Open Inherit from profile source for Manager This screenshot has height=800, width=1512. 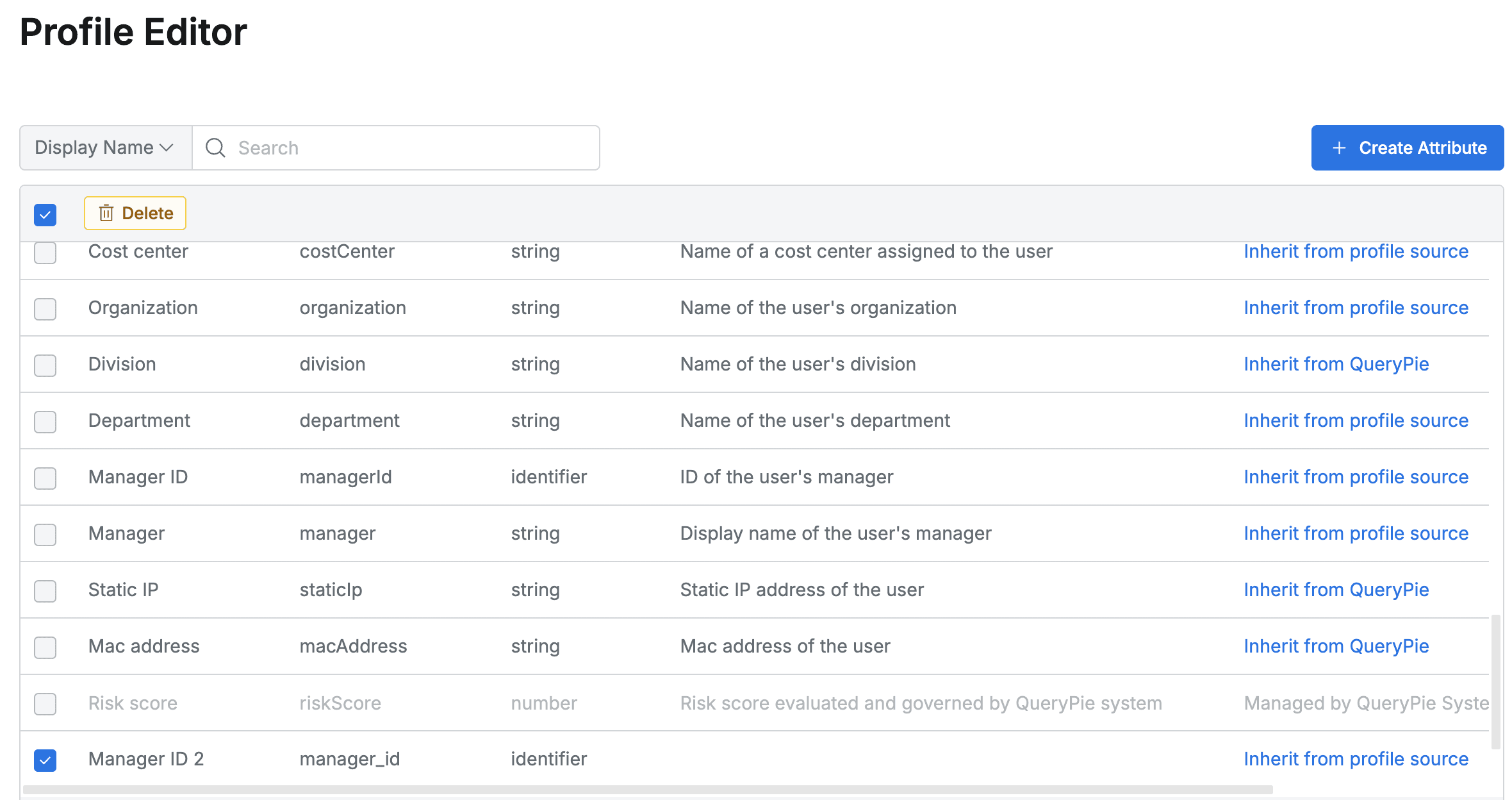click(1356, 533)
